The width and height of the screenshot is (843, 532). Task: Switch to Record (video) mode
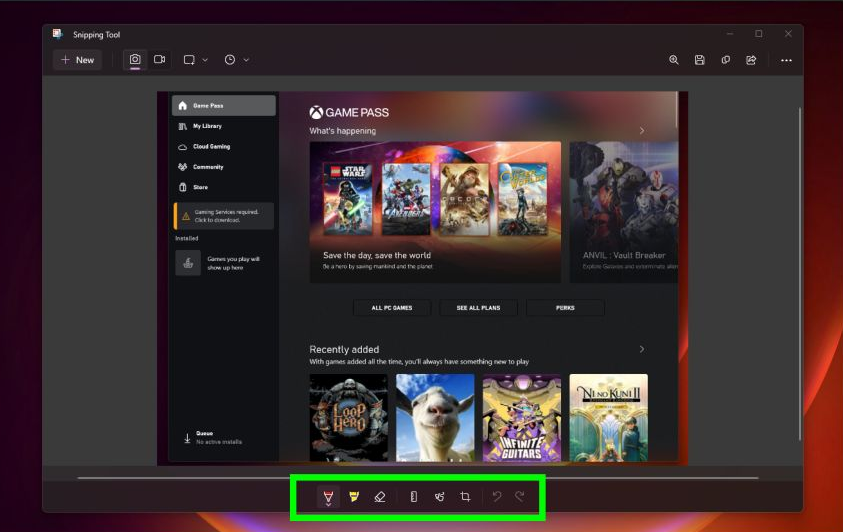point(160,60)
